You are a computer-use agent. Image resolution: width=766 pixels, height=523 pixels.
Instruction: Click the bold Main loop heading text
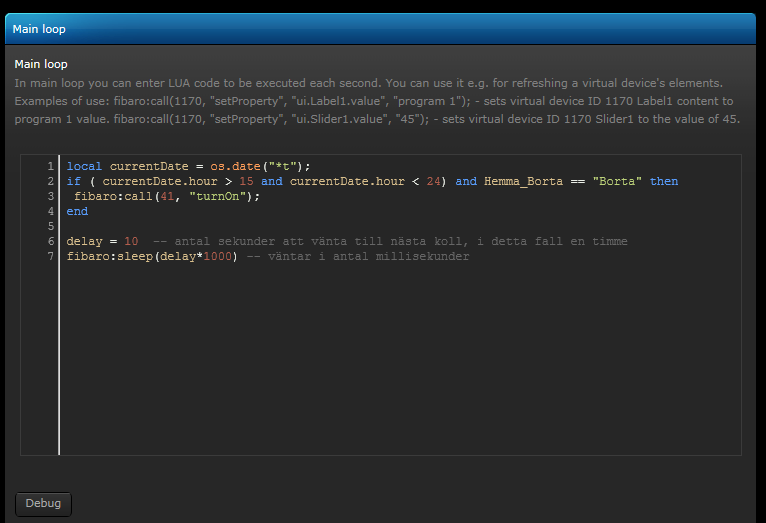tap(41, 64)
